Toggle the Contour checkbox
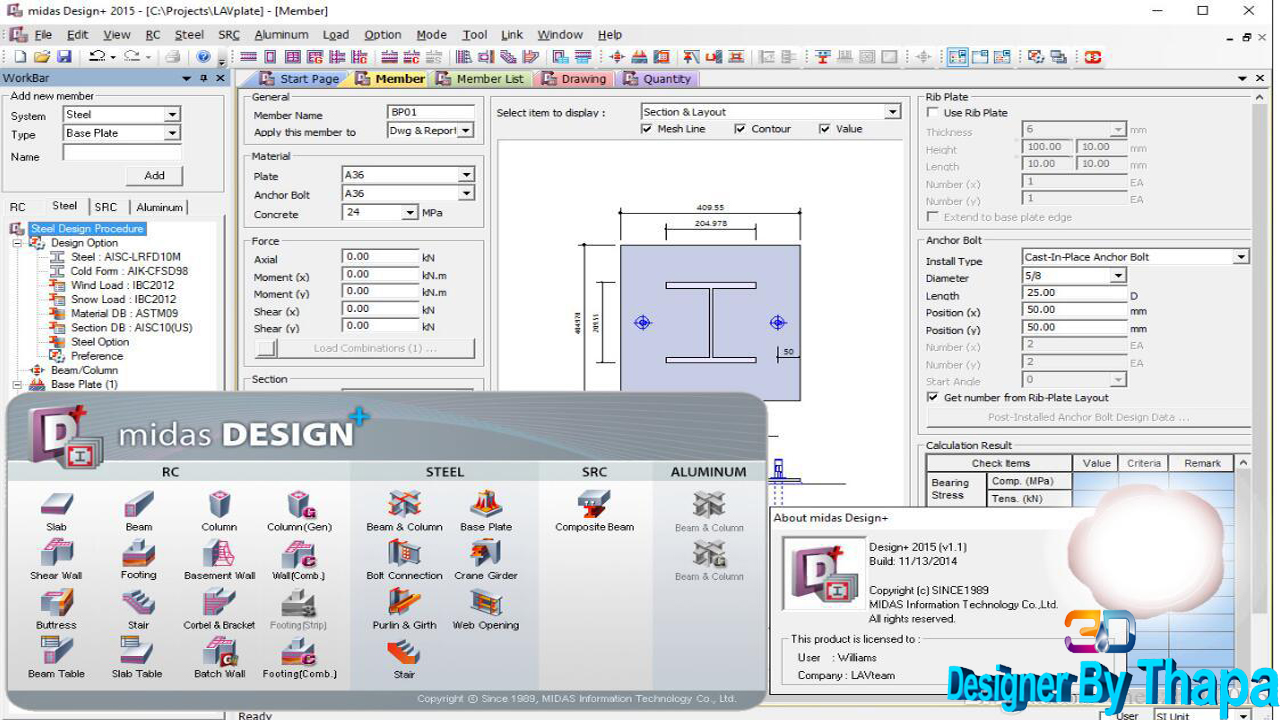The width and height of the screenshot is (1280, 720). point(740,129)
